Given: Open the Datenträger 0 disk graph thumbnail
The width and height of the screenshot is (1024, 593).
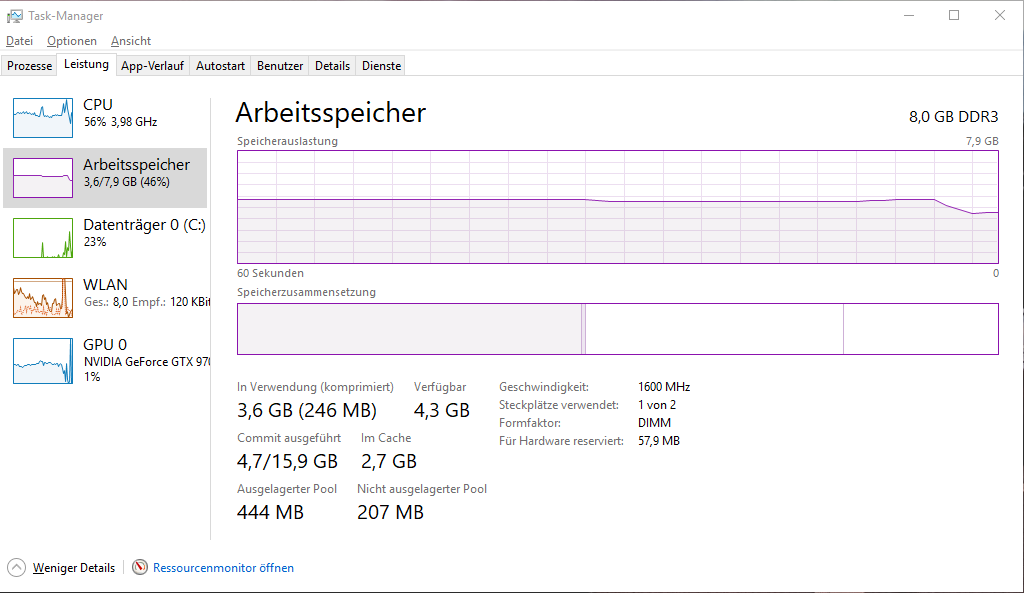Looking at the screenshot, I should pyautogui.click(x=43, y=238).
